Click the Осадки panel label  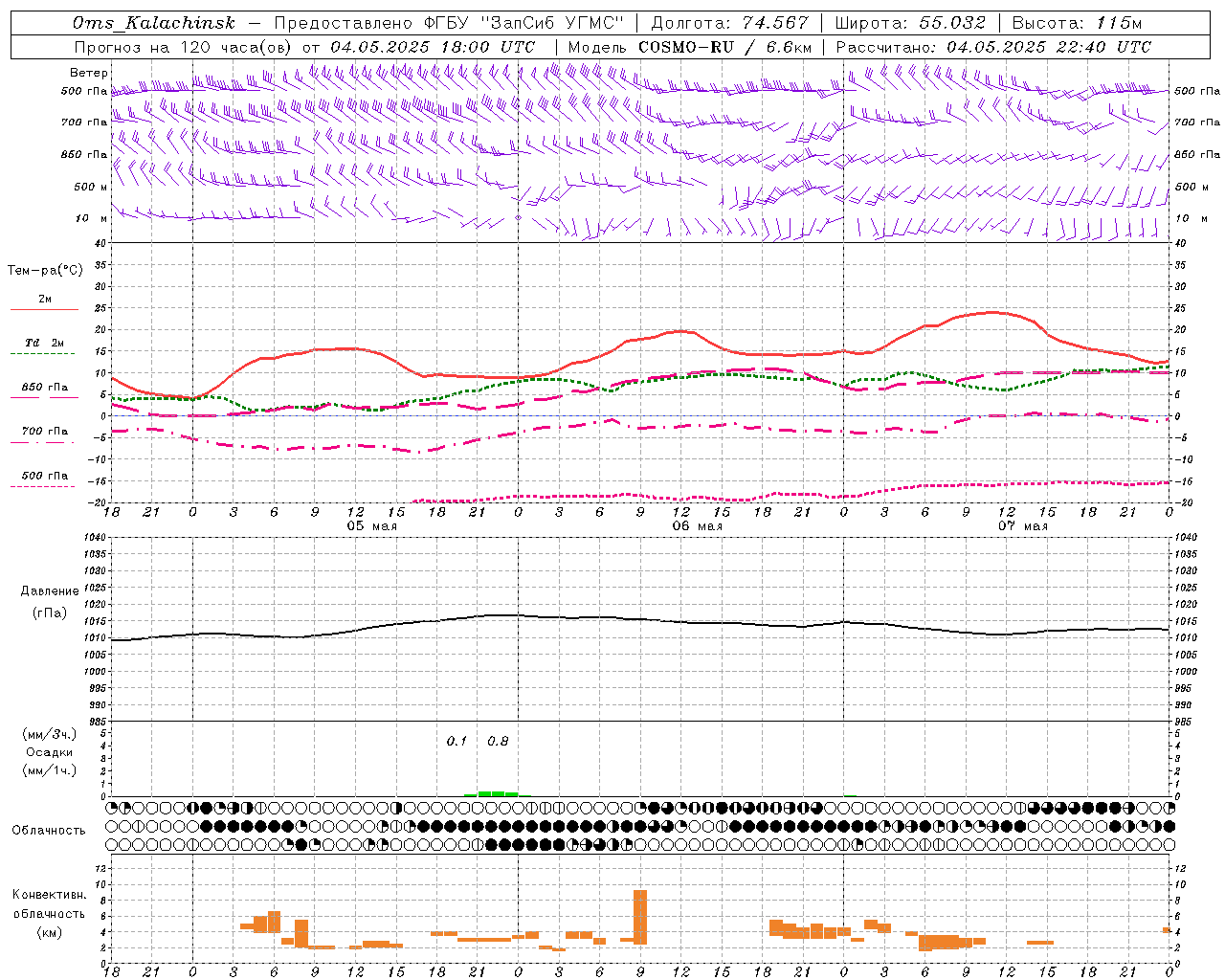click(x=50, y=752)
